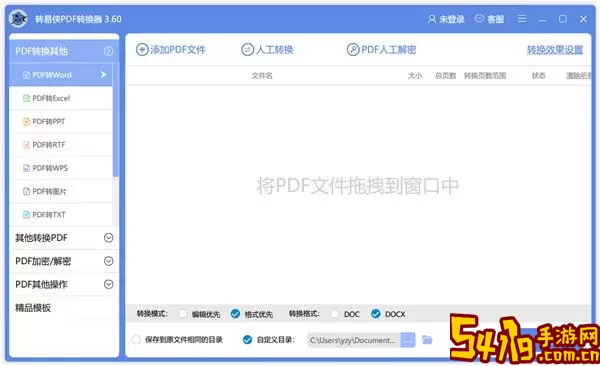Click the PDF转图片 file icon

pos(26,191)
